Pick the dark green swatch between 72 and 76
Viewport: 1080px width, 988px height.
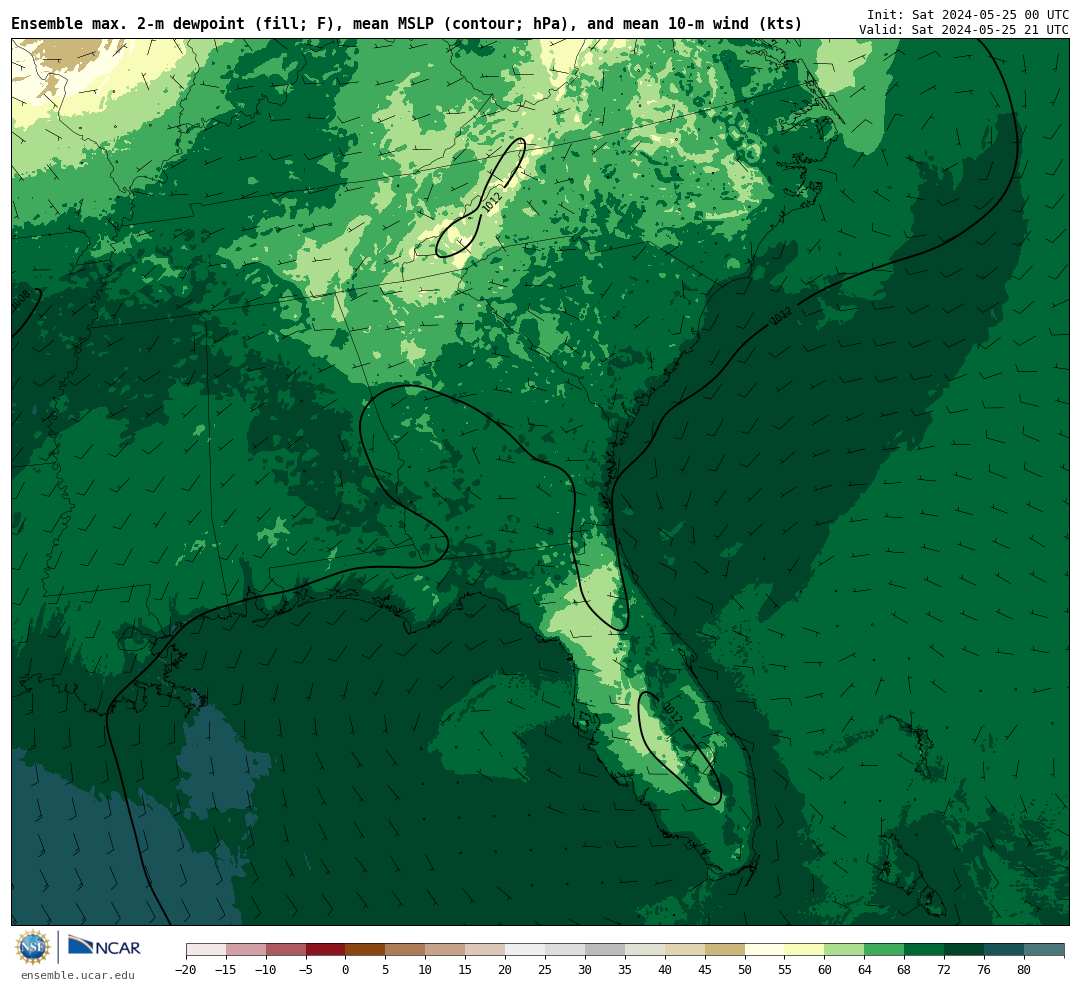click(x=964, y=950)
